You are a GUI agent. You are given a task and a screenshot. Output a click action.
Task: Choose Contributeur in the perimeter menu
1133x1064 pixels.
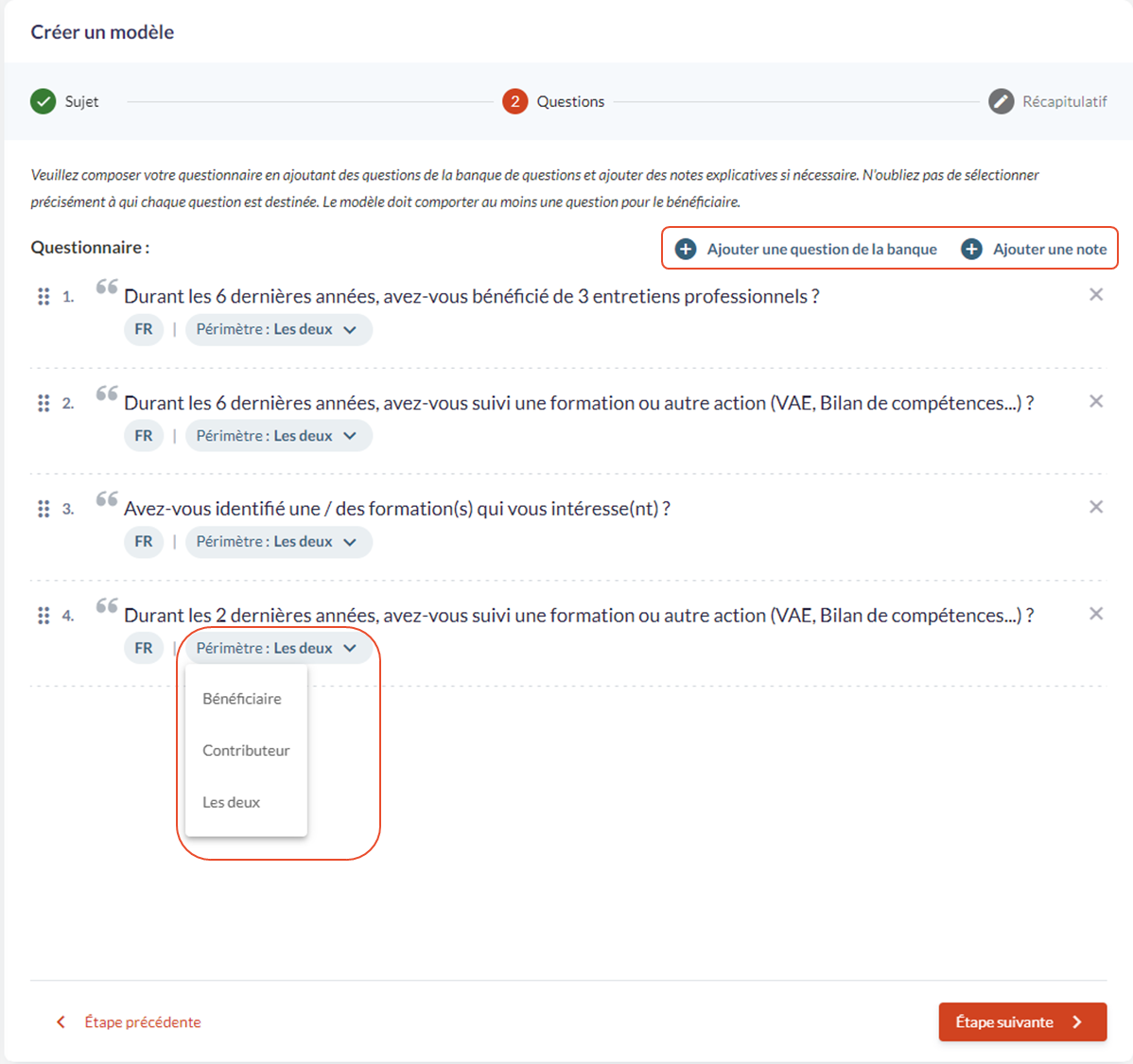[x=246, y=750]
